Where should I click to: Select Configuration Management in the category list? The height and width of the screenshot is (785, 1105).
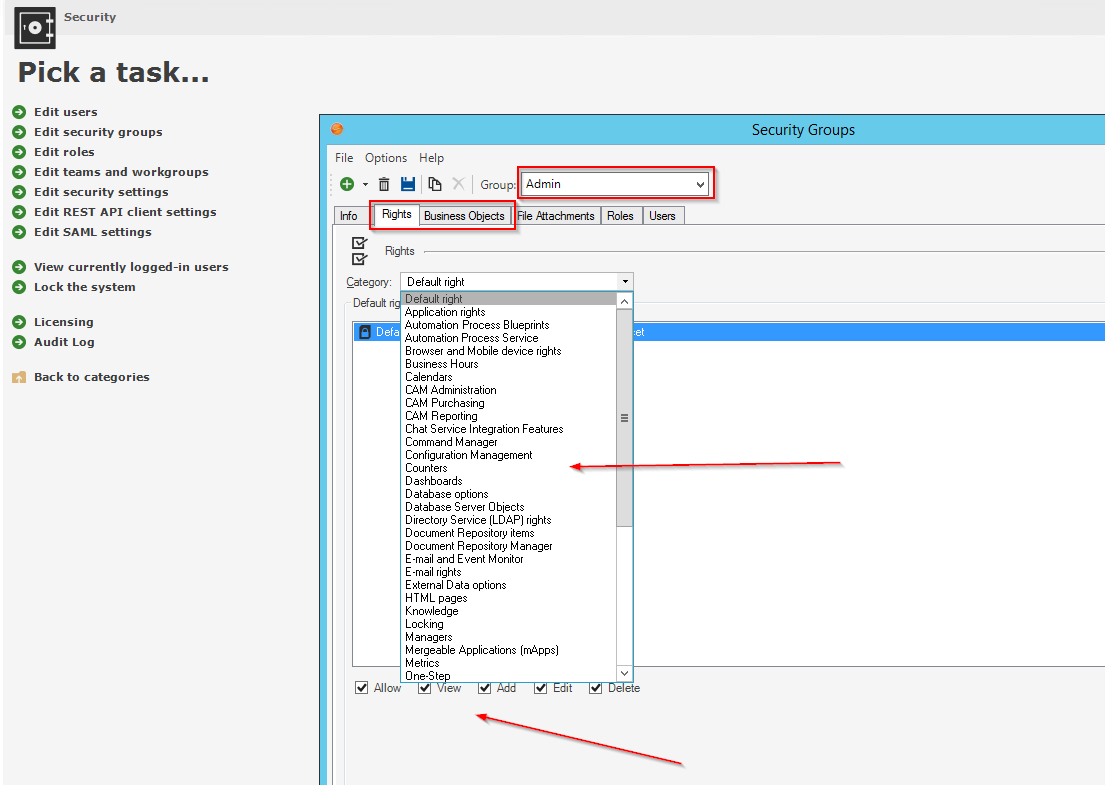pyautogui.click(x=468, y=454)
